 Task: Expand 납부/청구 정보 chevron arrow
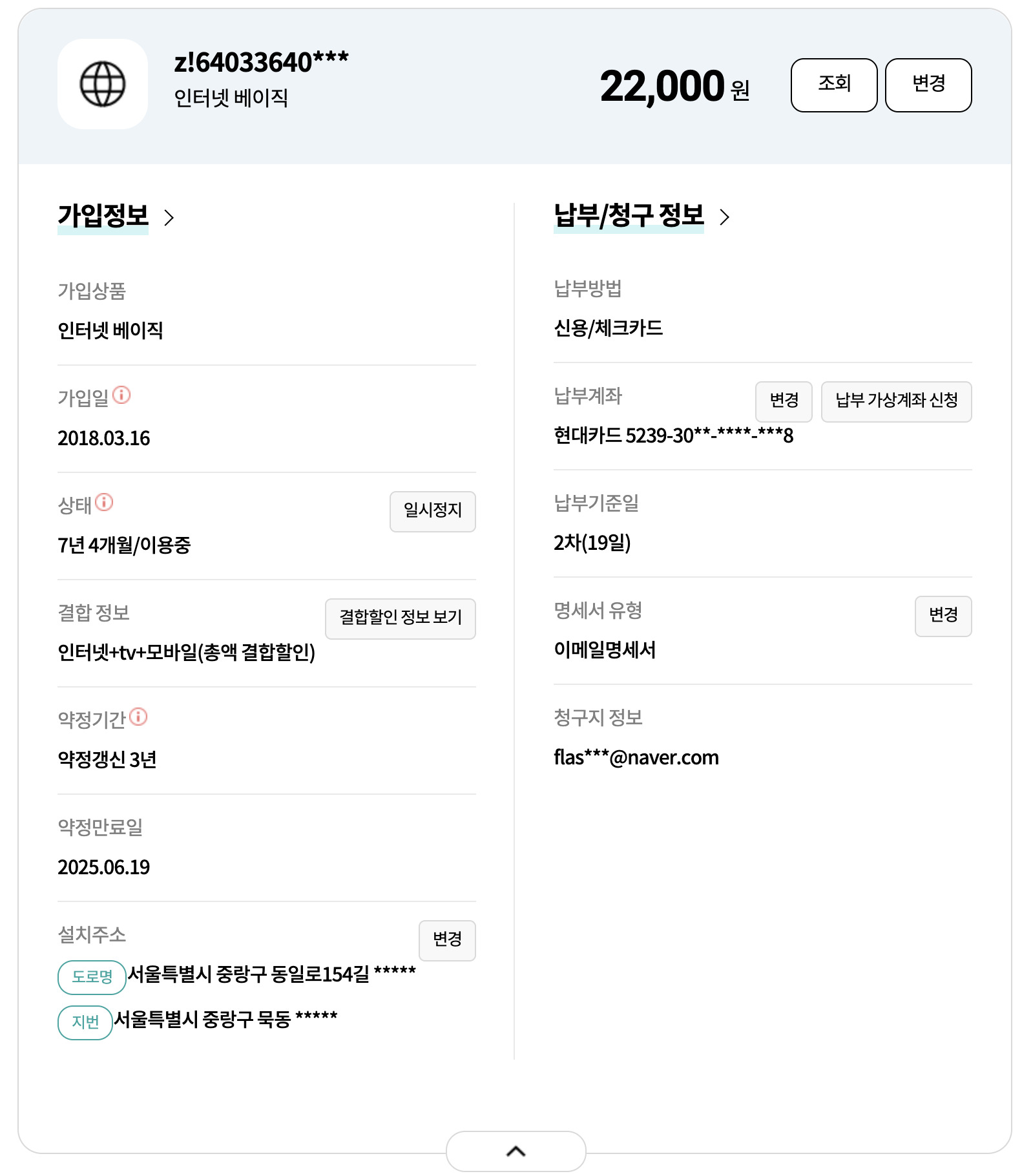pyautogui.click(x=725, y=217)
